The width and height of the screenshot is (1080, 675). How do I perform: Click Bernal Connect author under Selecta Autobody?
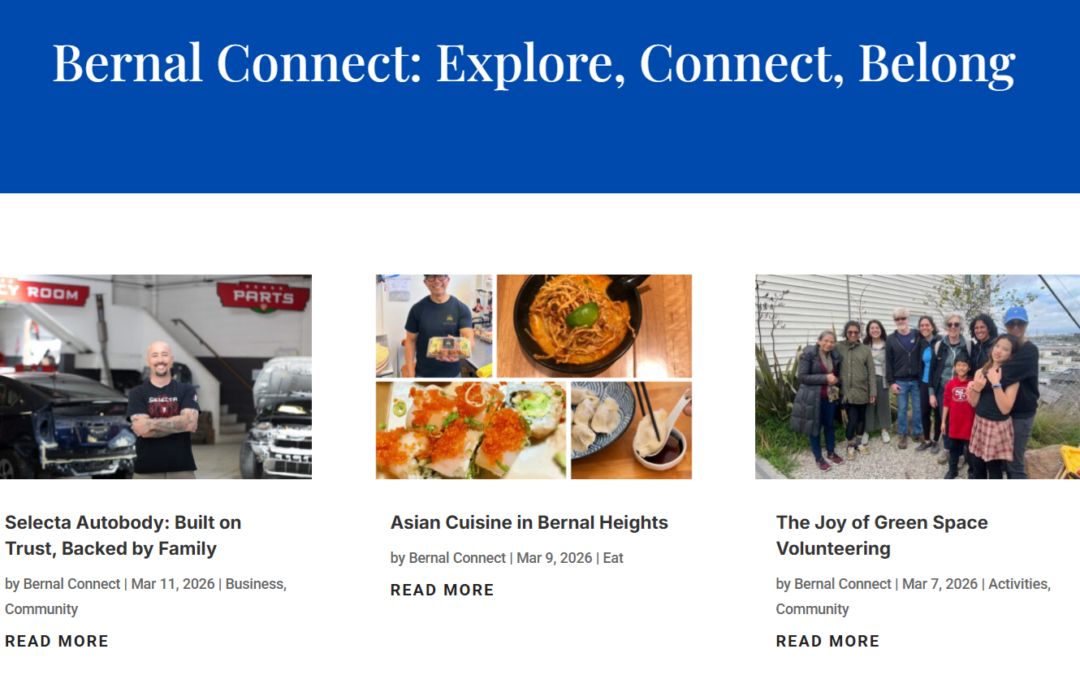click(72, 584)
